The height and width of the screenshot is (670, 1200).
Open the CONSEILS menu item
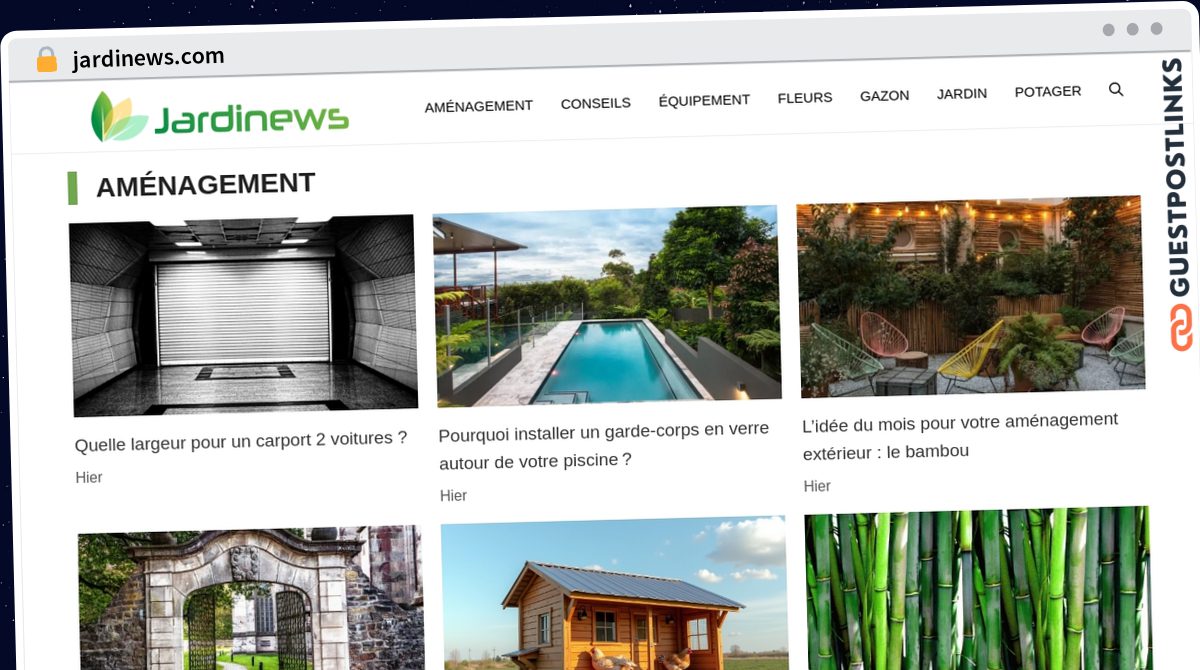click(x=595, y=103)
